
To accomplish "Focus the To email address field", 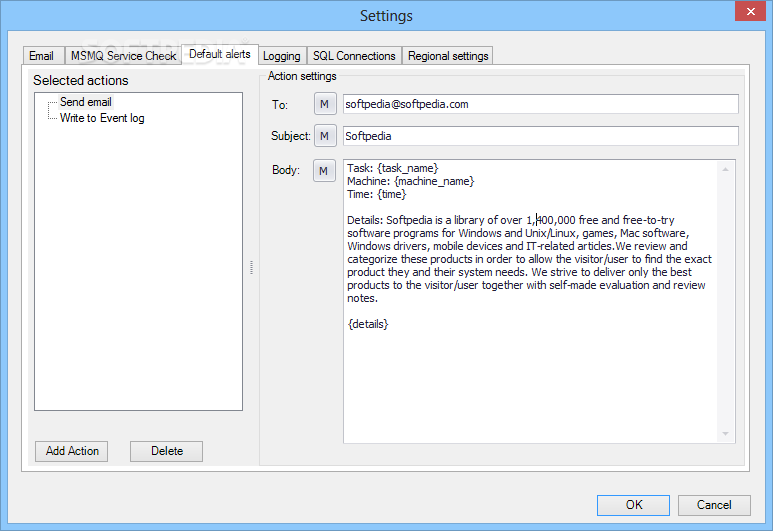I will coord(540,104).
